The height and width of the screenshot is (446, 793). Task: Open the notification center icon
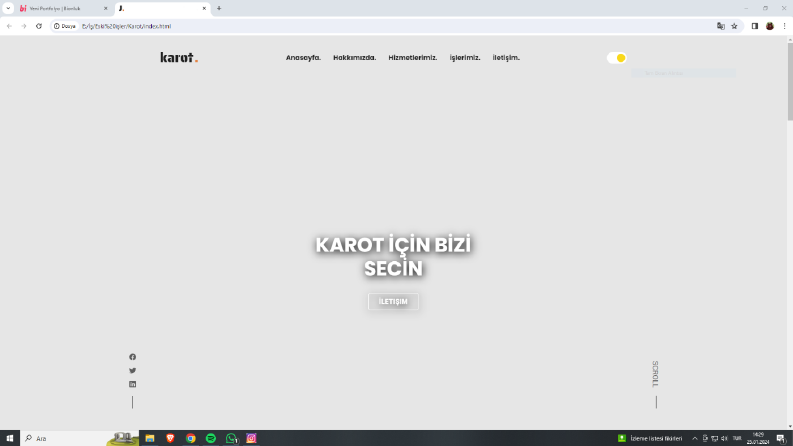tap(781, 438)
